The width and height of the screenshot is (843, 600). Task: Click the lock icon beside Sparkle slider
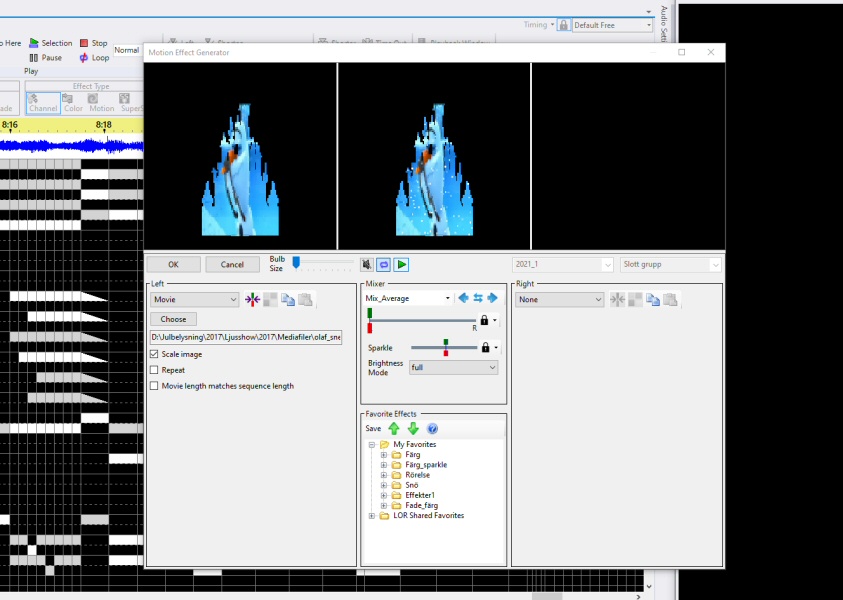[x=485, y=347]
